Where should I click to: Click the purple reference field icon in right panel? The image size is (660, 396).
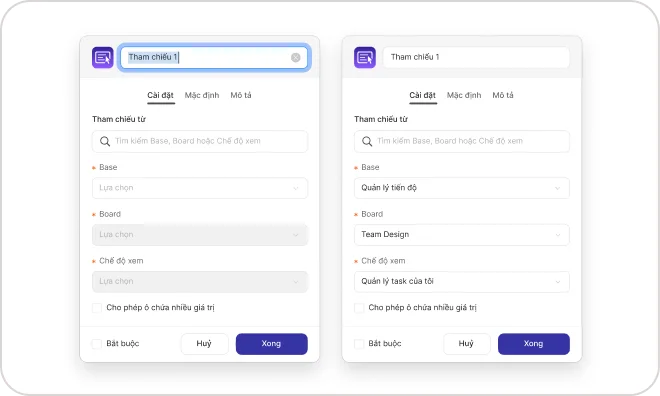tap(365, 57)
